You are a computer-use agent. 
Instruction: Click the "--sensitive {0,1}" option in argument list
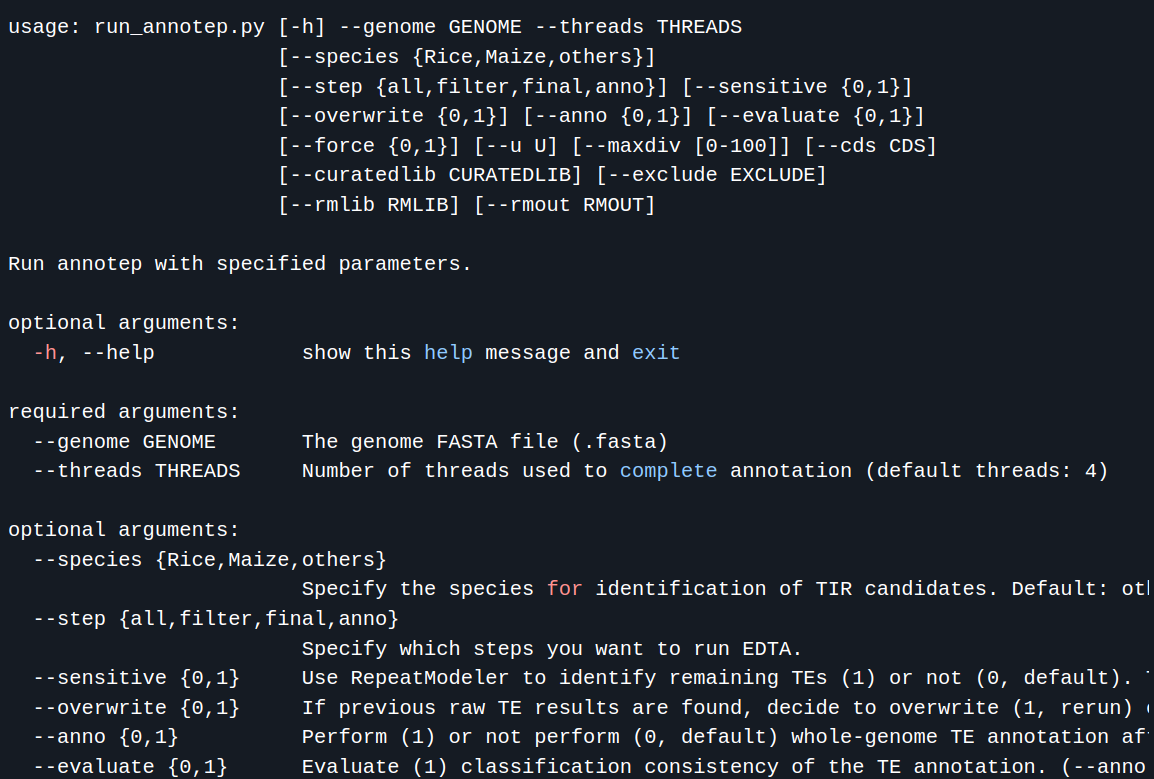pos(137,677)
